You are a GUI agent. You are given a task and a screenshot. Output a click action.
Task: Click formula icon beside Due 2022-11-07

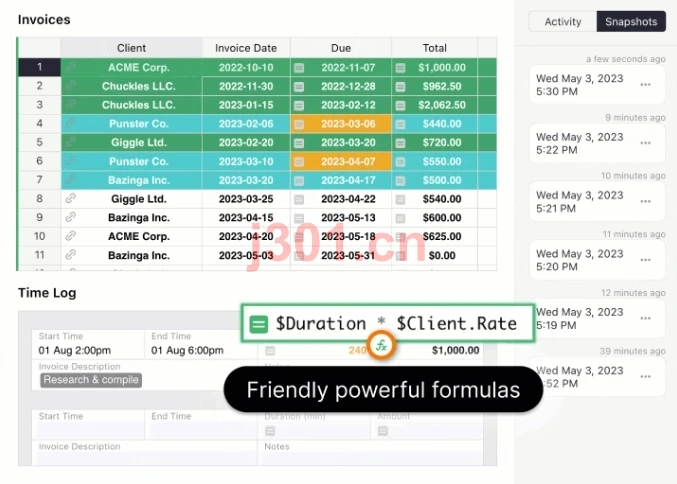(299, 68)
